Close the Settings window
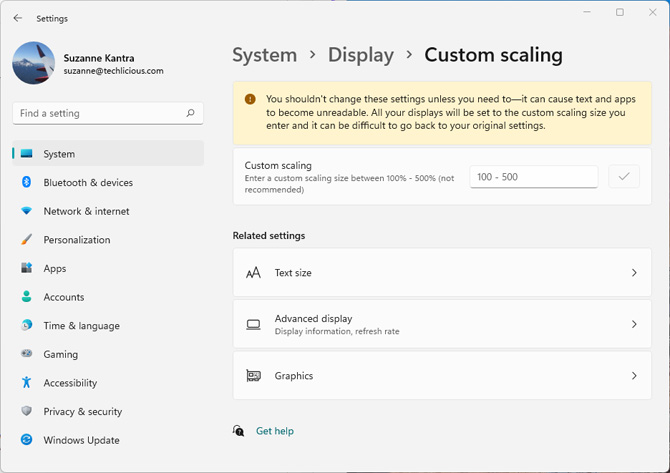 [x=652, y=12]
